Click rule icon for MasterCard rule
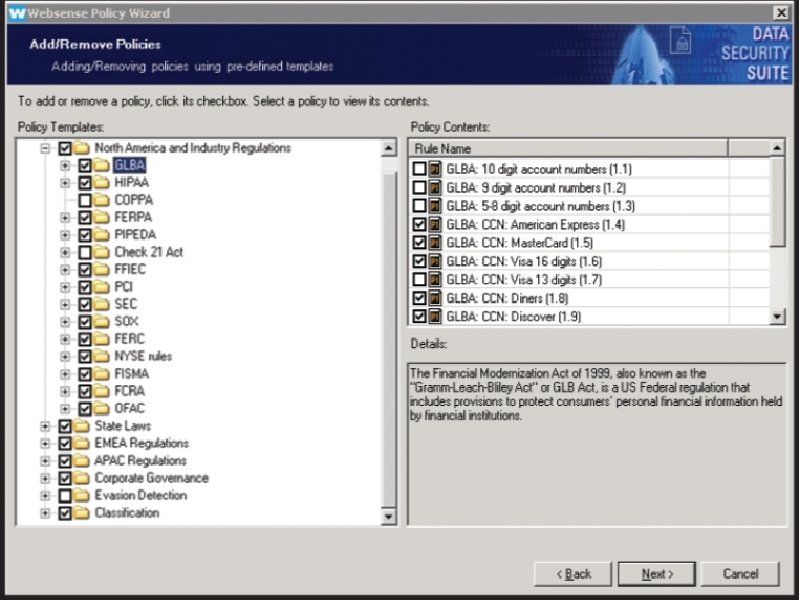This screenshot has height=600, width=800. coord(435,243)
